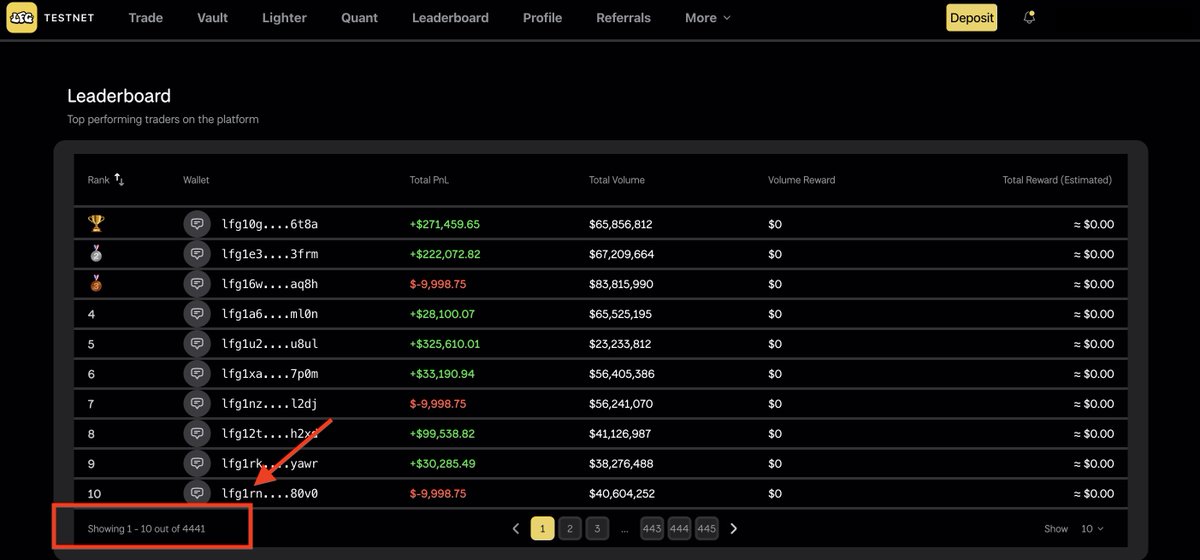
Task: Click Total Reward (Estimated) header
Action: (x=1057, y=180)
